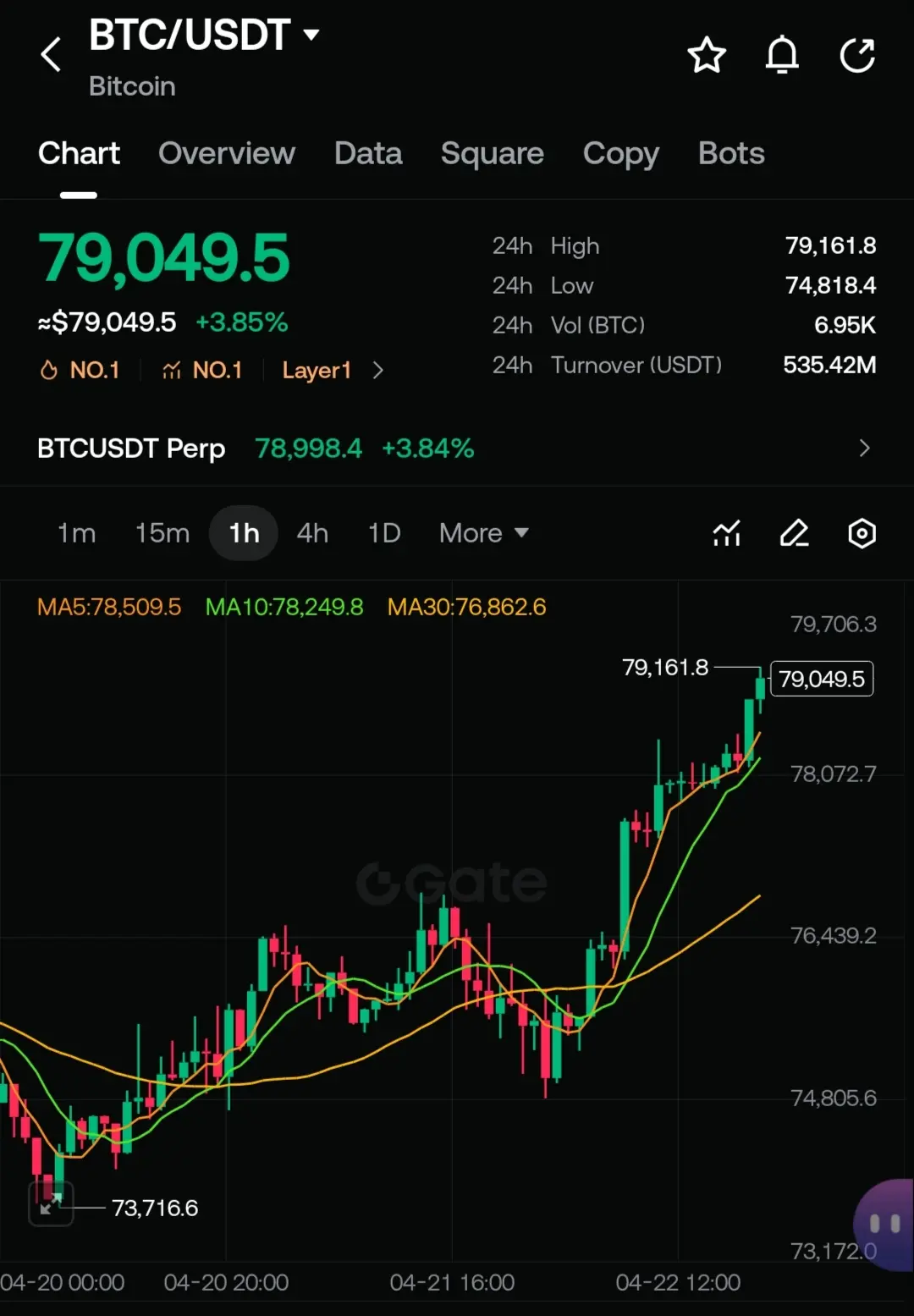Open the Data tab
The width and height of the screenshot is (914, 1316).
[368, 153]
